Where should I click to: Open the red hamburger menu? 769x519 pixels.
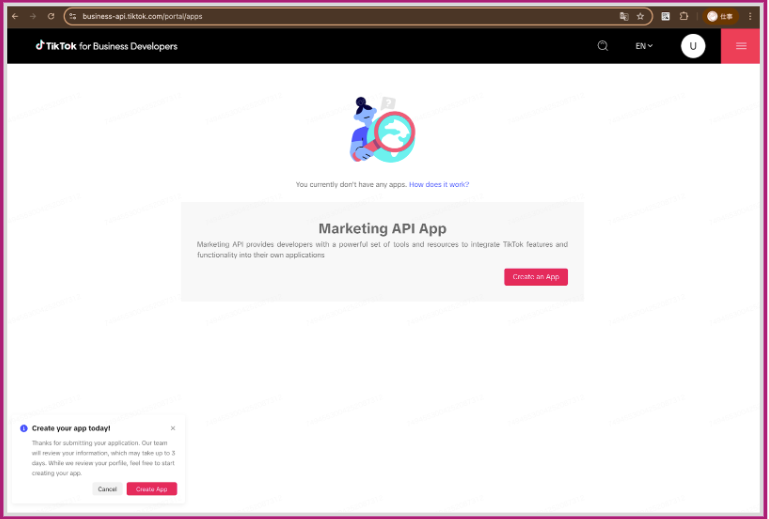(741, 46)
